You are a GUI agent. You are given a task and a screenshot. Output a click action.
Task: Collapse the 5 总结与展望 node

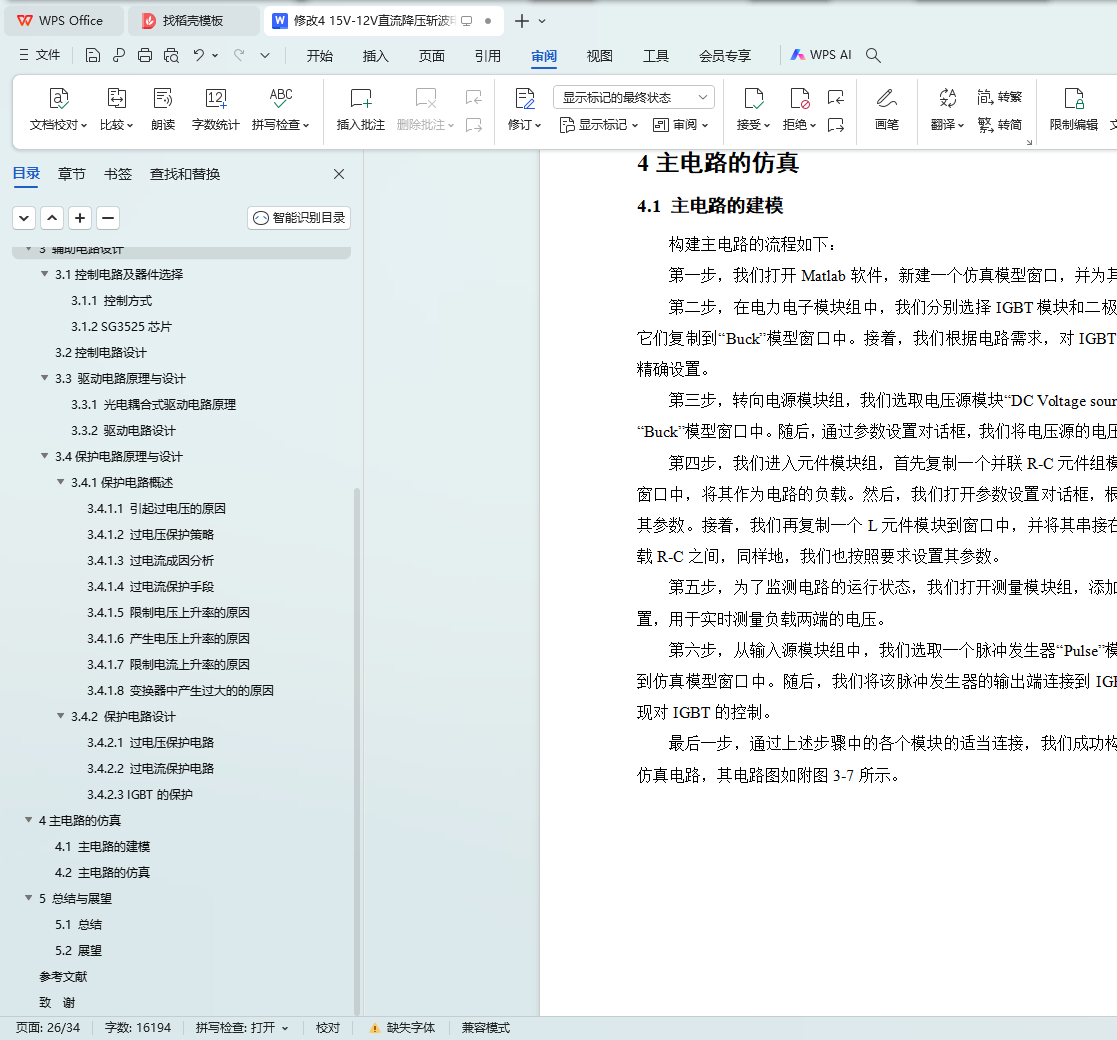[28, 898]
